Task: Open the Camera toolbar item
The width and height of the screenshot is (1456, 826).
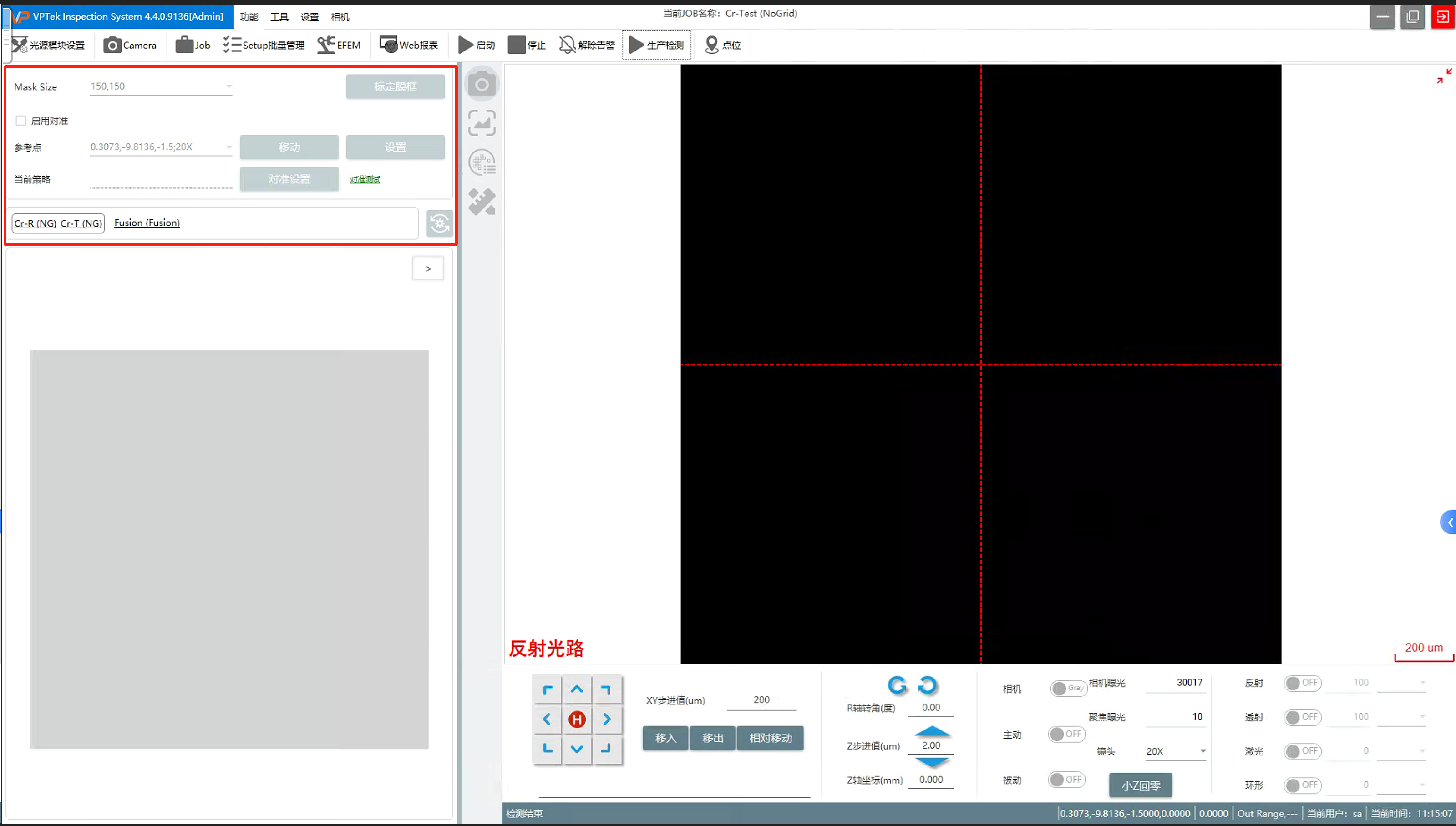Action: [x=130, y=45]
